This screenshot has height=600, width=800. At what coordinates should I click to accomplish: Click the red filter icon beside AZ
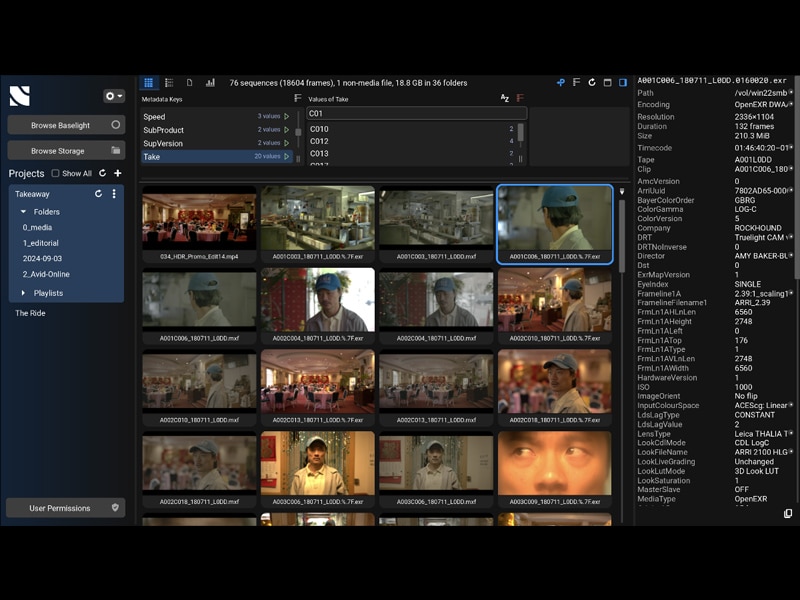pos(520,98)
